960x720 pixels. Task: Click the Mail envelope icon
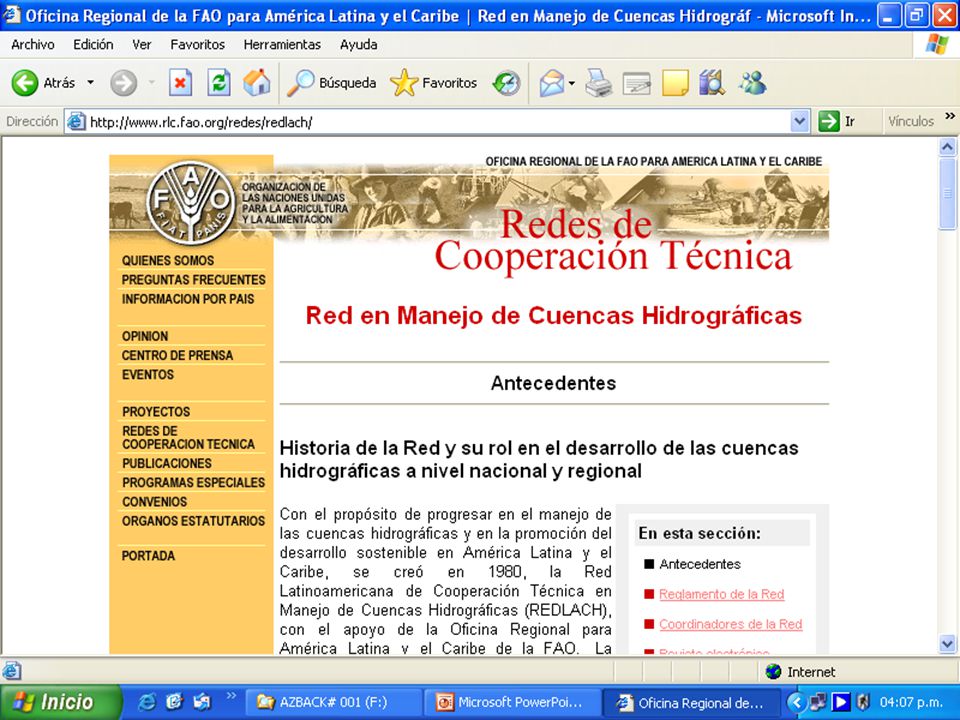coord(552,83)
